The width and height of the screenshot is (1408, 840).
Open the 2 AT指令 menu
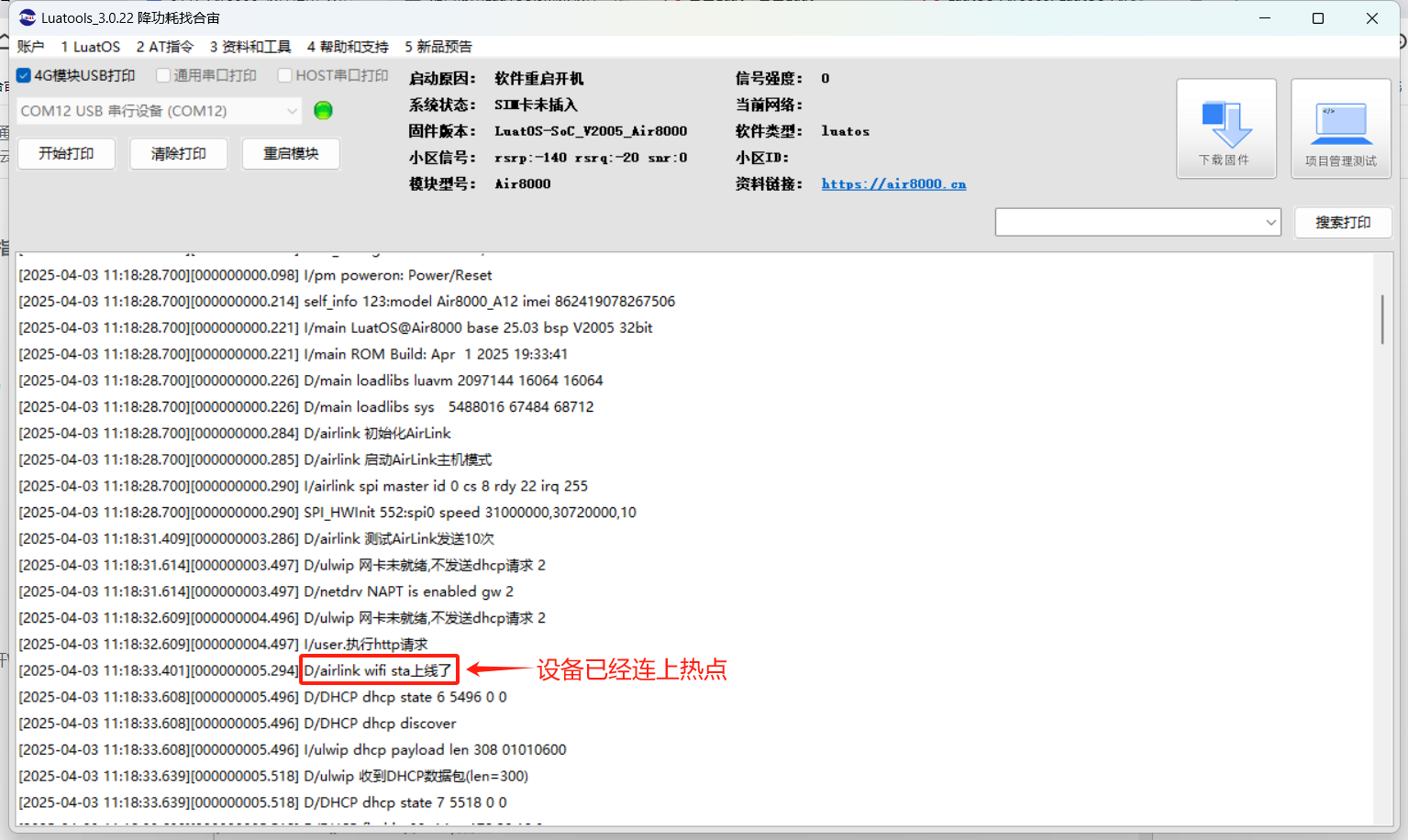click(165, 47)
